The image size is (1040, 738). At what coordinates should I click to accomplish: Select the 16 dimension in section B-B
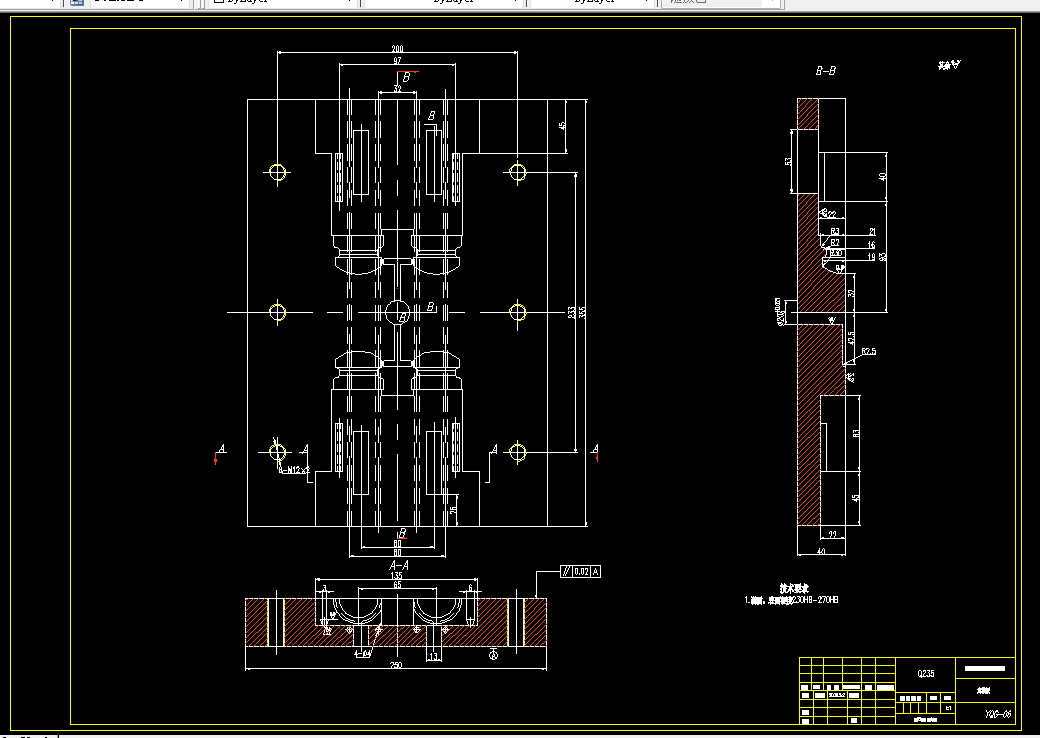tap(872, 245)
